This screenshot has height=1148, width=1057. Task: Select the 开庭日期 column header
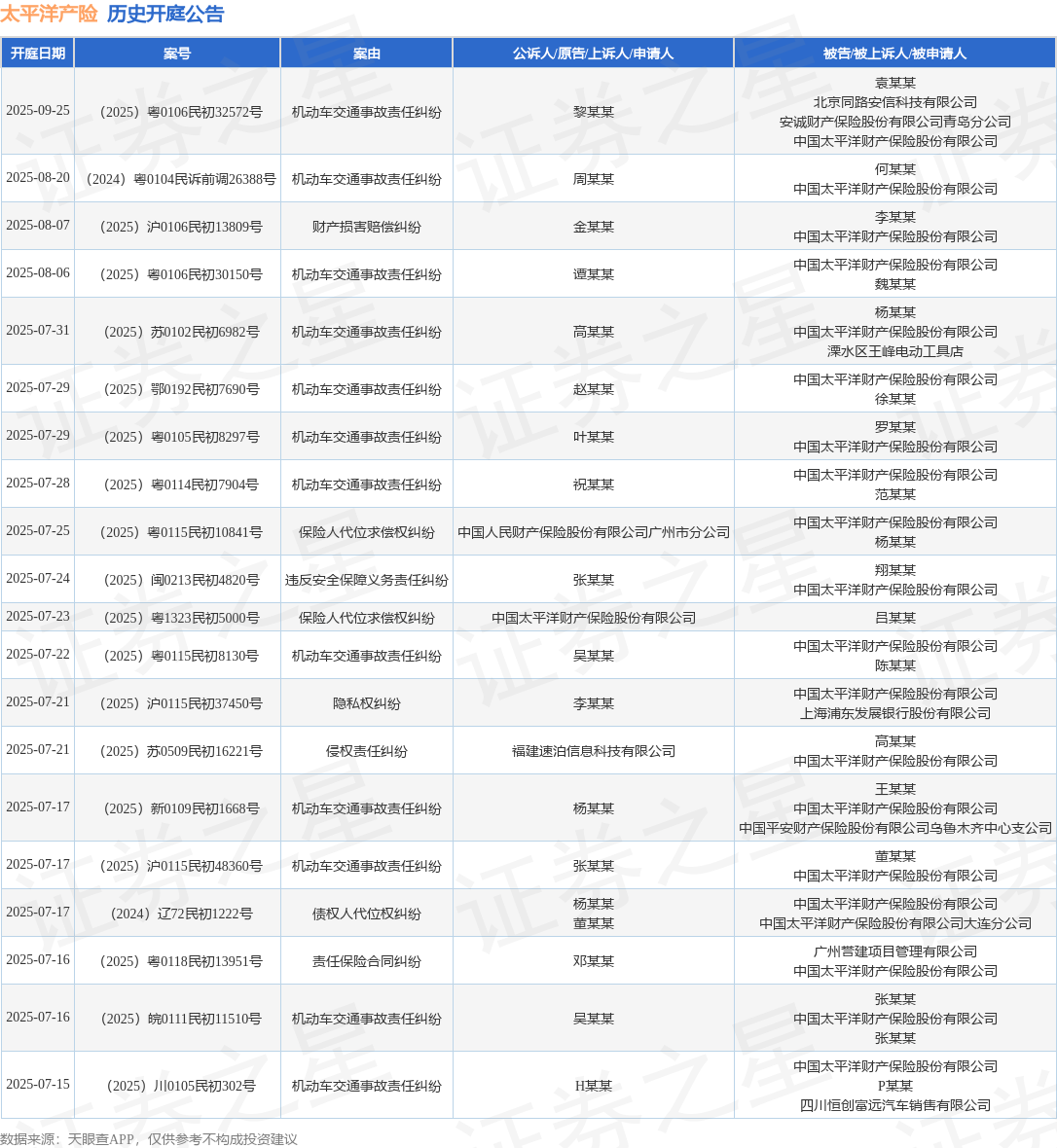tap(37, 54)
